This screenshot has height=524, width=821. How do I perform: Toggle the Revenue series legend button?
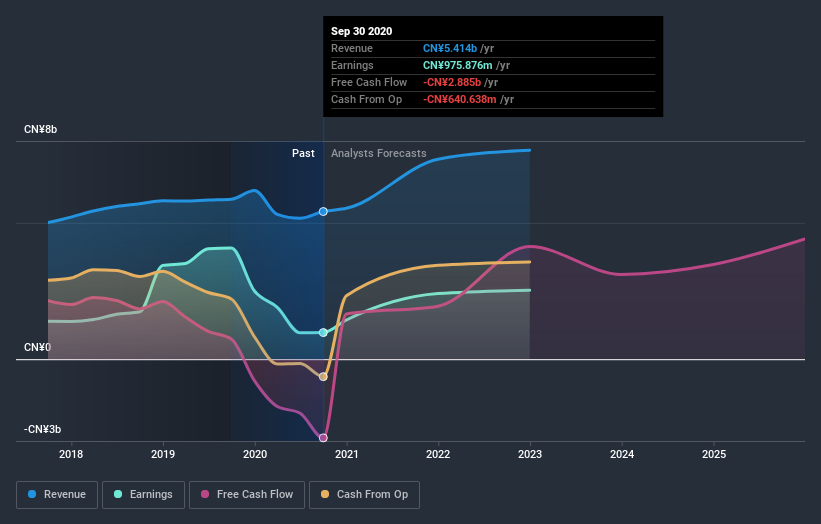point(57,495)
